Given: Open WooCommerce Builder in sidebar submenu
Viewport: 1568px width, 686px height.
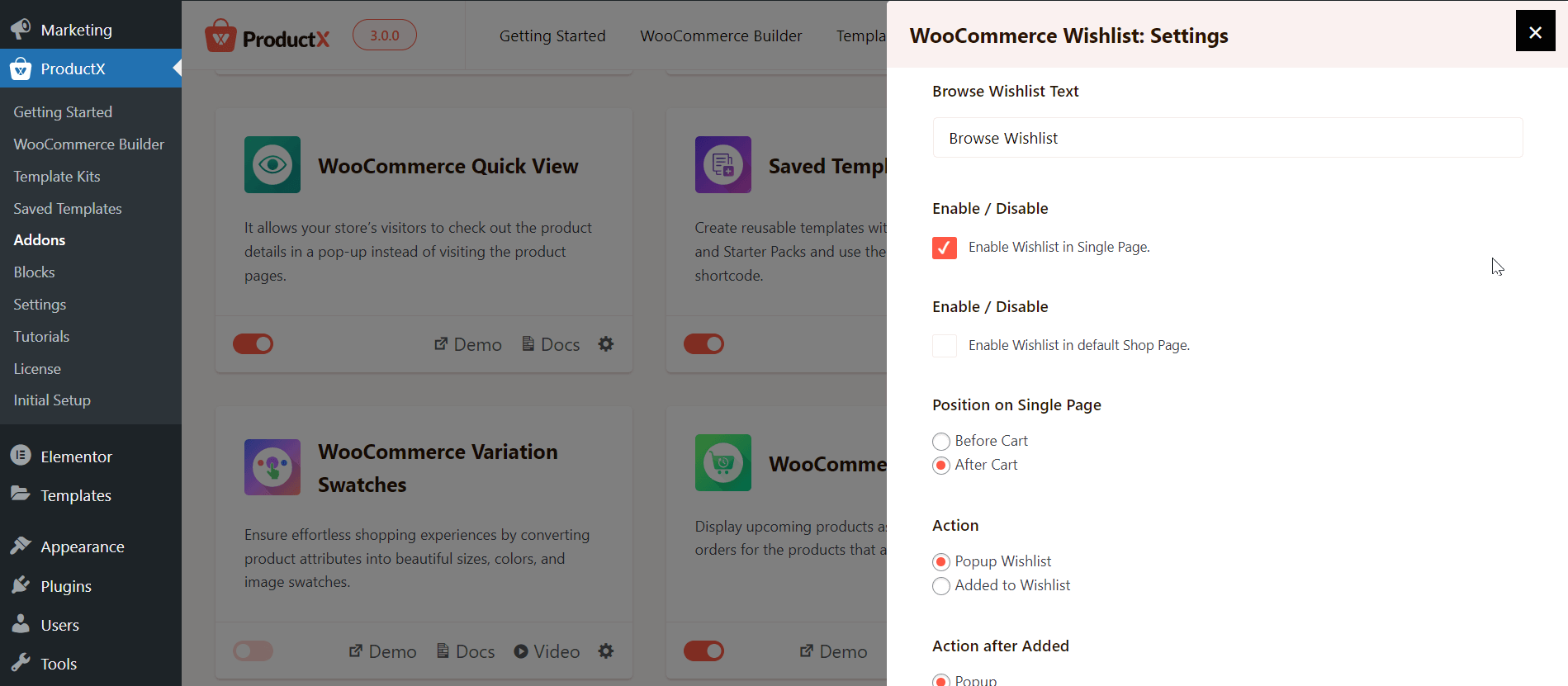Looking at the screenshot, I should click(89, 144).
